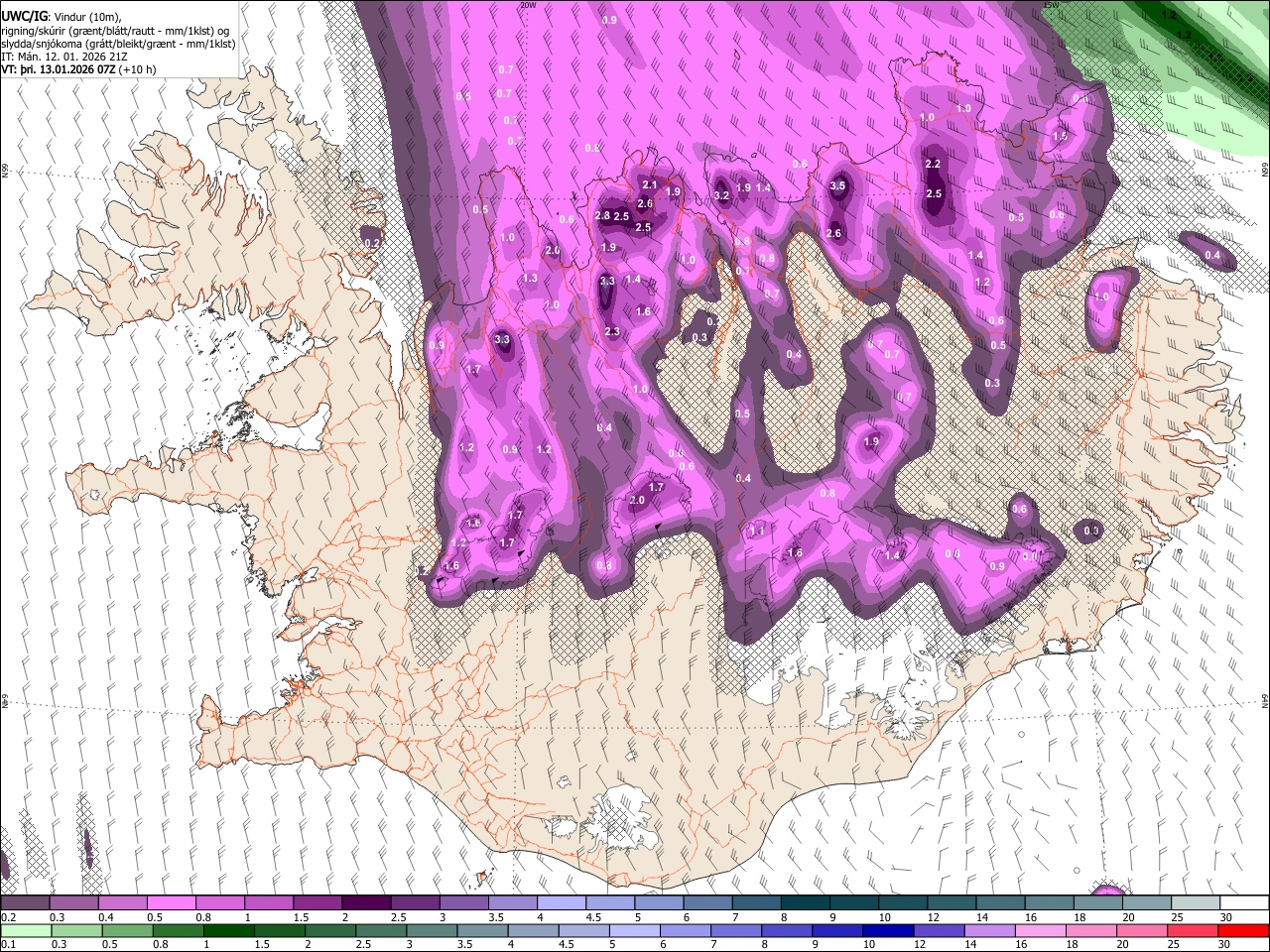Select the 2.3 snowfall value on the map
Image resolution: width=1270 pixels, height=952 pixels.
point(612,331)
